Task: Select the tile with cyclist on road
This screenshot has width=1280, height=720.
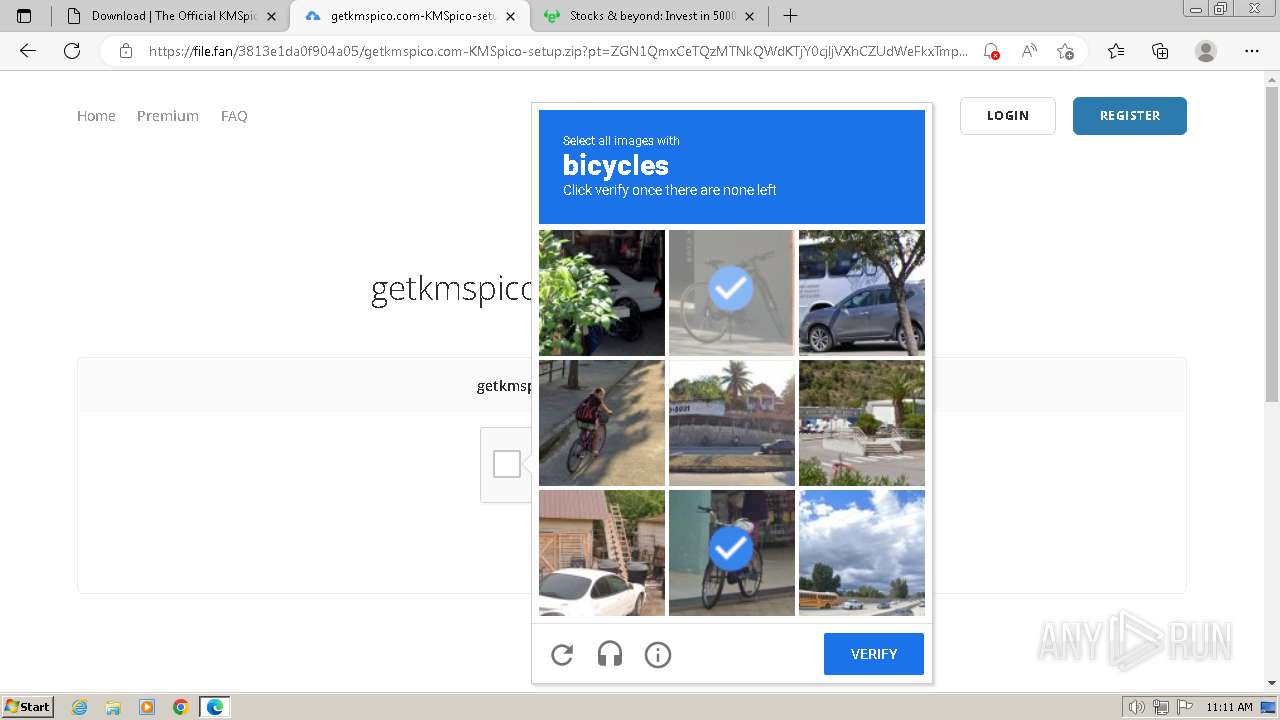Action: pyautogui.click(x=602, y=423)
